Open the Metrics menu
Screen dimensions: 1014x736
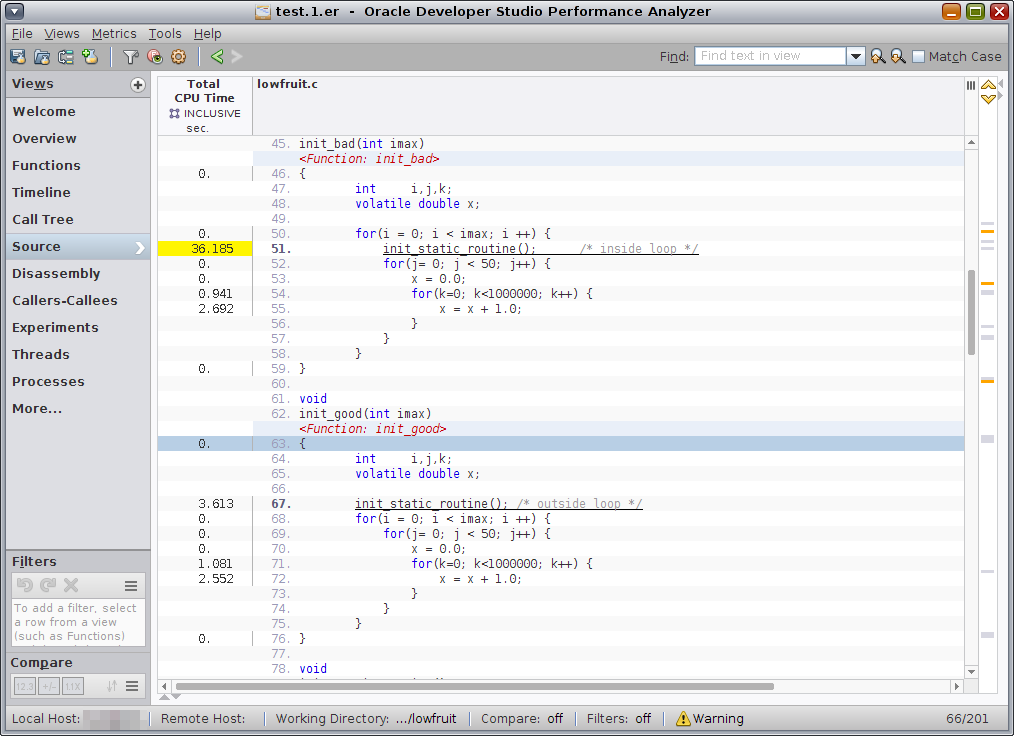(114, 34)
